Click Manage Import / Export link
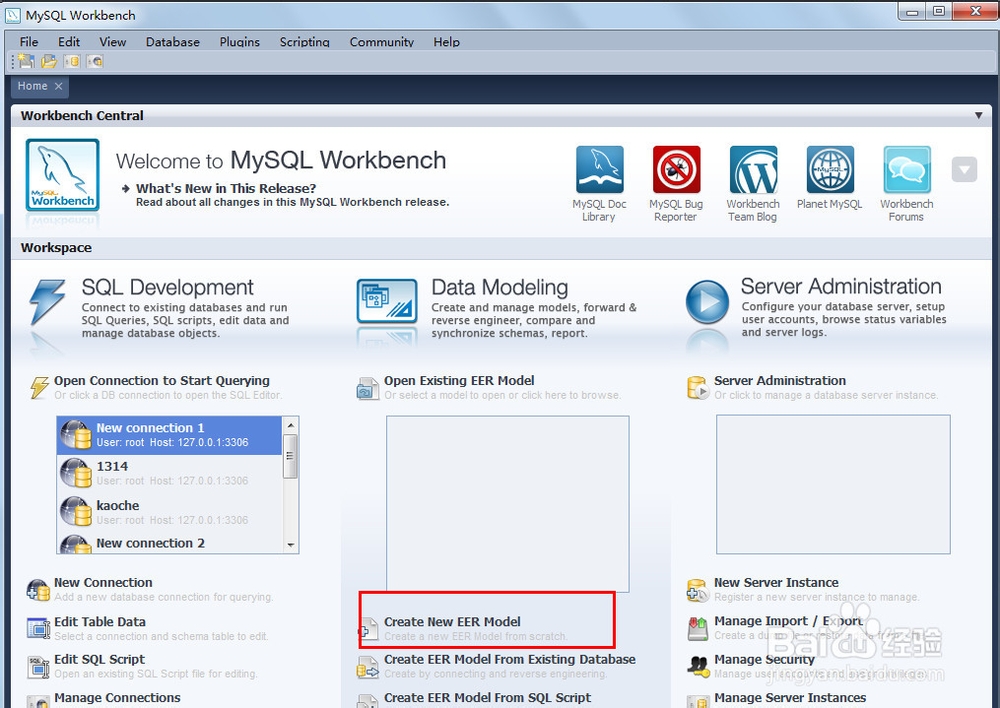This screenshot has height=708, width=1000. 788,621
